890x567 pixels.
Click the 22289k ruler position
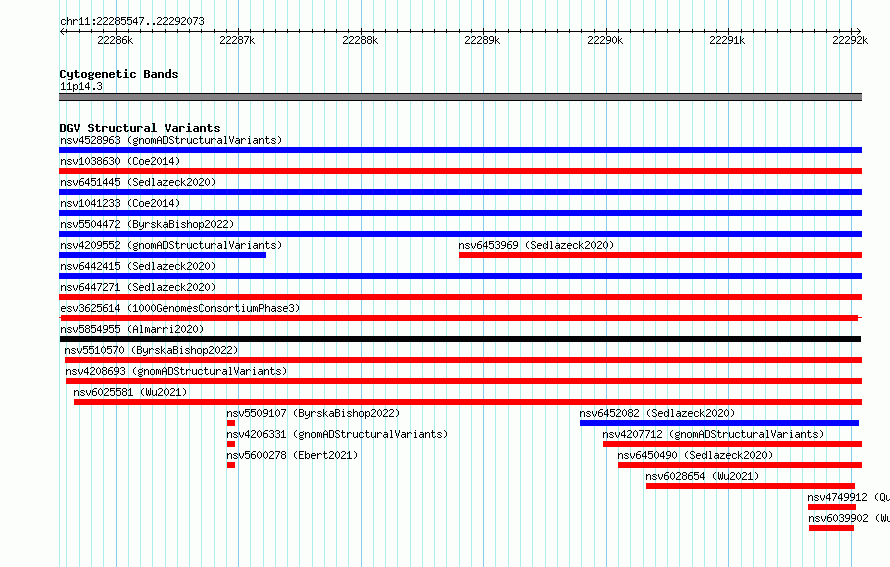pyautogui.click(x=482, y=40)
